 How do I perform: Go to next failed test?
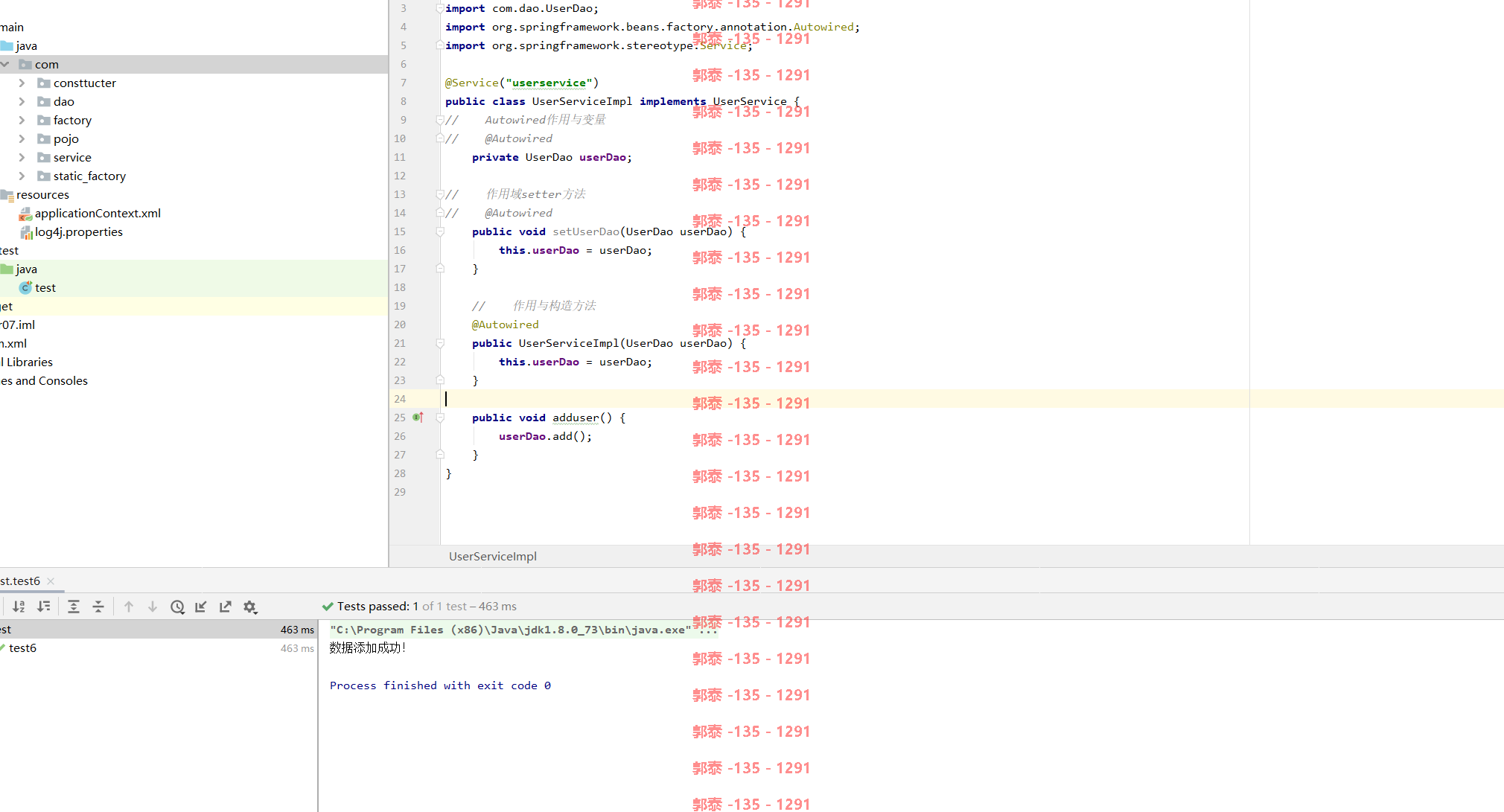tap(153, 607)
